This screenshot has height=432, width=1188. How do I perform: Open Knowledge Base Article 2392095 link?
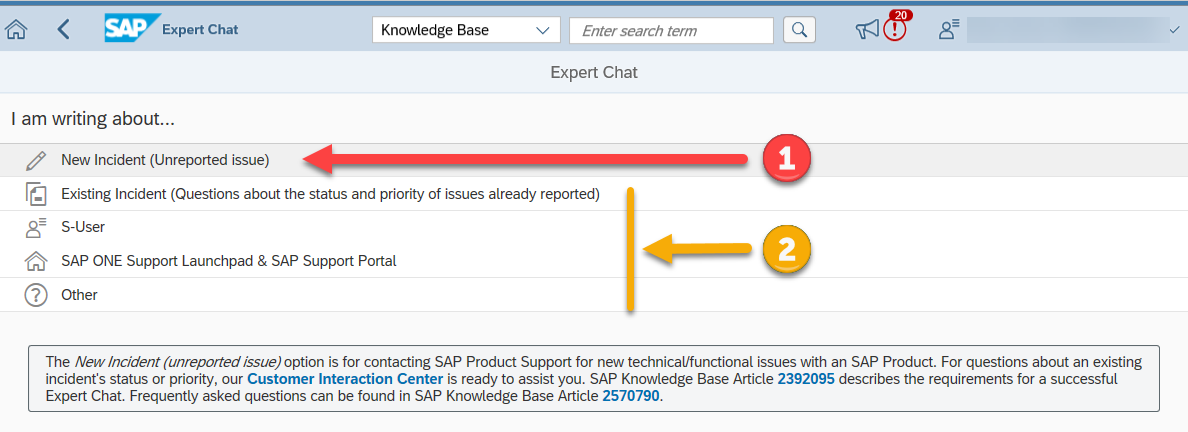pos(805,379)
